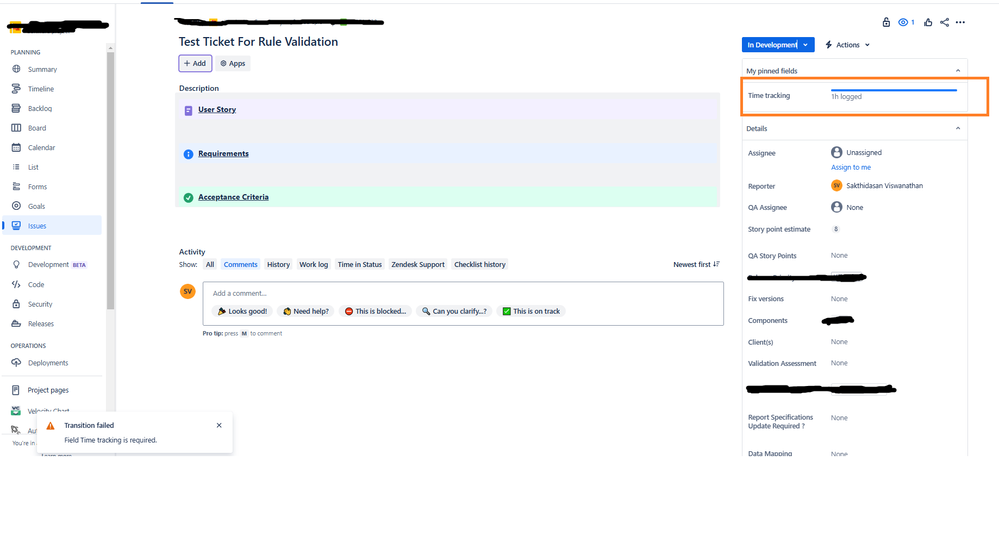Open the In Development status dropdown

click(778, 45)
